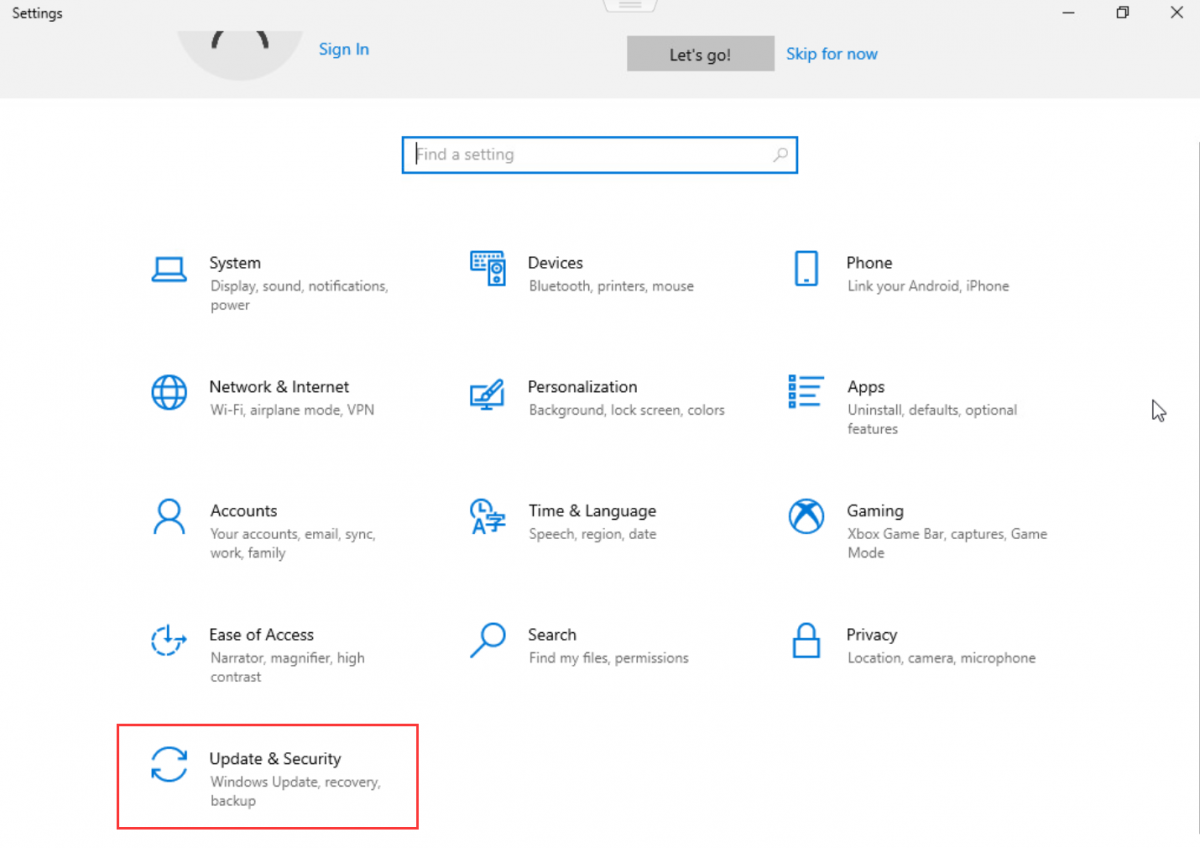Viewport: 1200px width, 848px height.
Task: Click the Apps heading text
Action: [866, 387]
